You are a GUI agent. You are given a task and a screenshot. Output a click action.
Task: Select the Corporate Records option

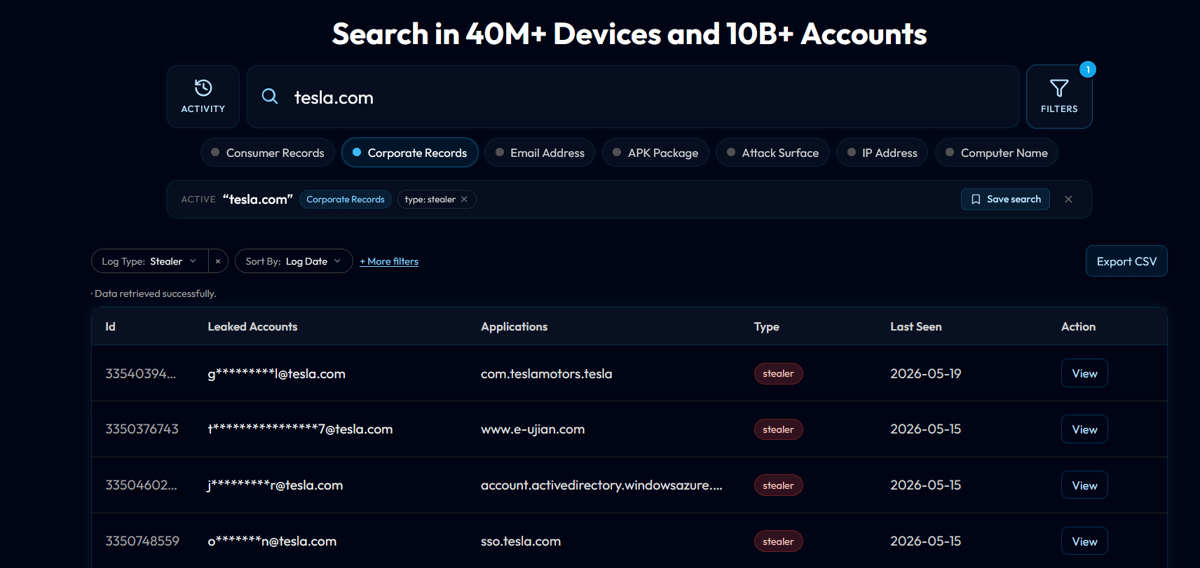click(x=410, y=153)
